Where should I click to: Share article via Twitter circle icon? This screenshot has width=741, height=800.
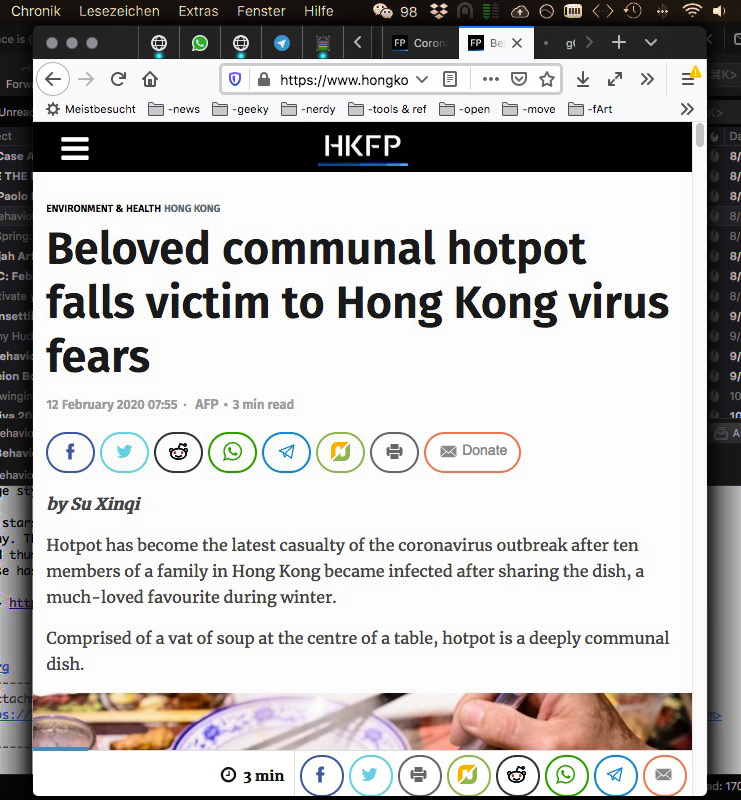125,452
